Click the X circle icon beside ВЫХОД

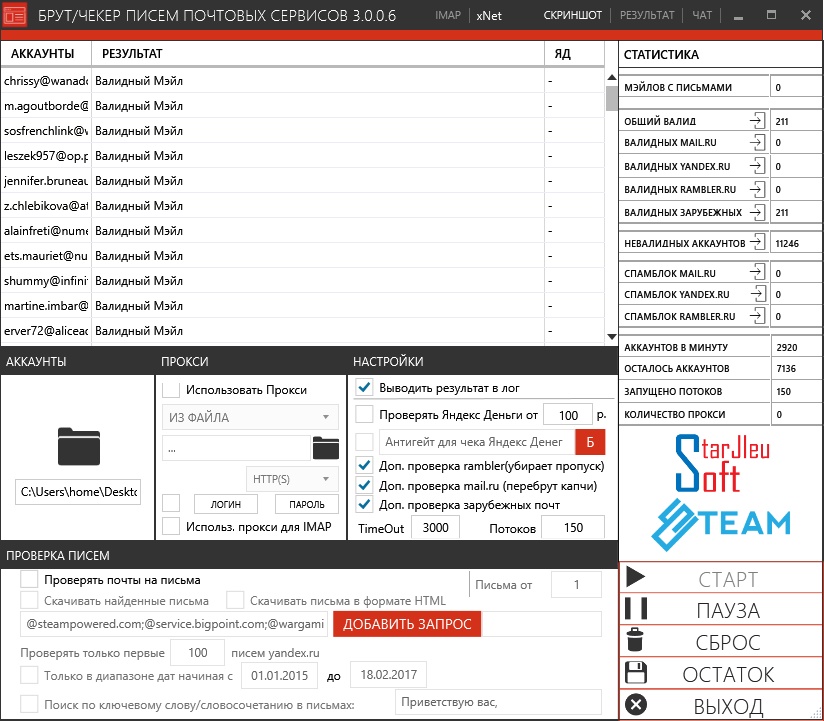[x=635, y=705]
